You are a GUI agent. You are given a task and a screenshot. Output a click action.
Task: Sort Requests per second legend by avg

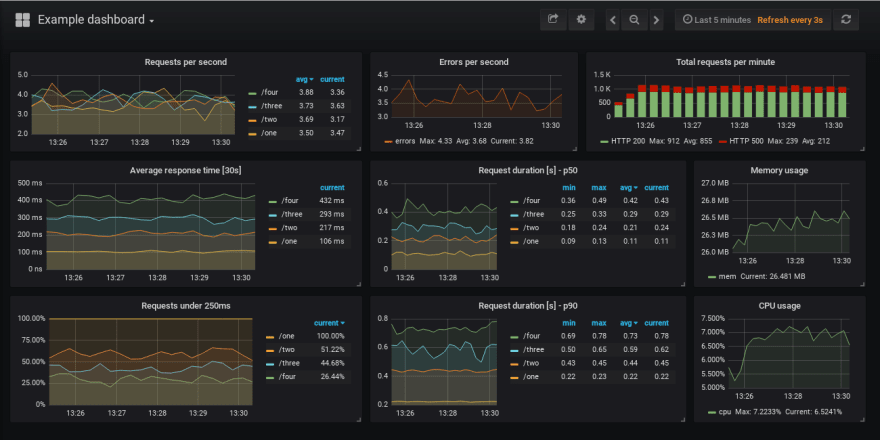tap(305, 79)
